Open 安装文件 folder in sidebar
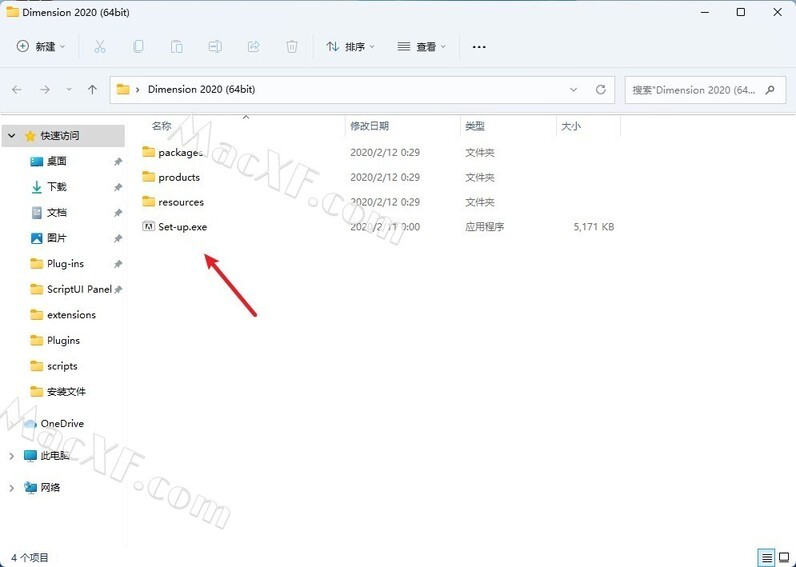796x567 pixels. click(x=67, y=391)
